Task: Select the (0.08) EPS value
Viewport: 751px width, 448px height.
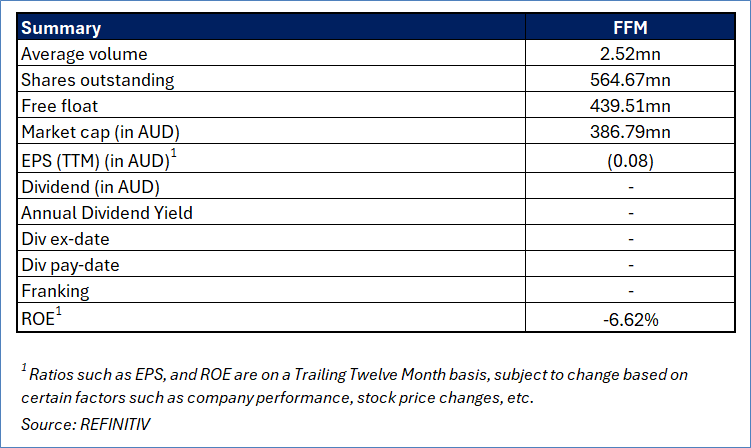Action: [x=630, y=161]
